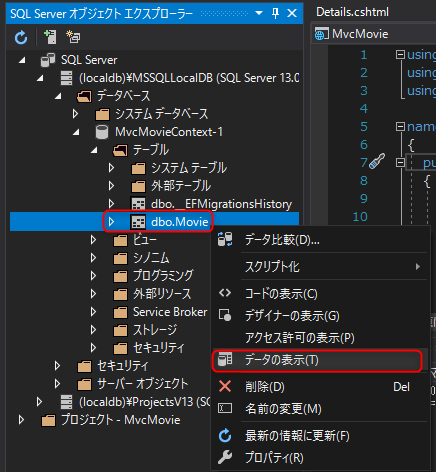Expand the ビュー folder
Screen dimensions: 436x472
coord(93,240)
